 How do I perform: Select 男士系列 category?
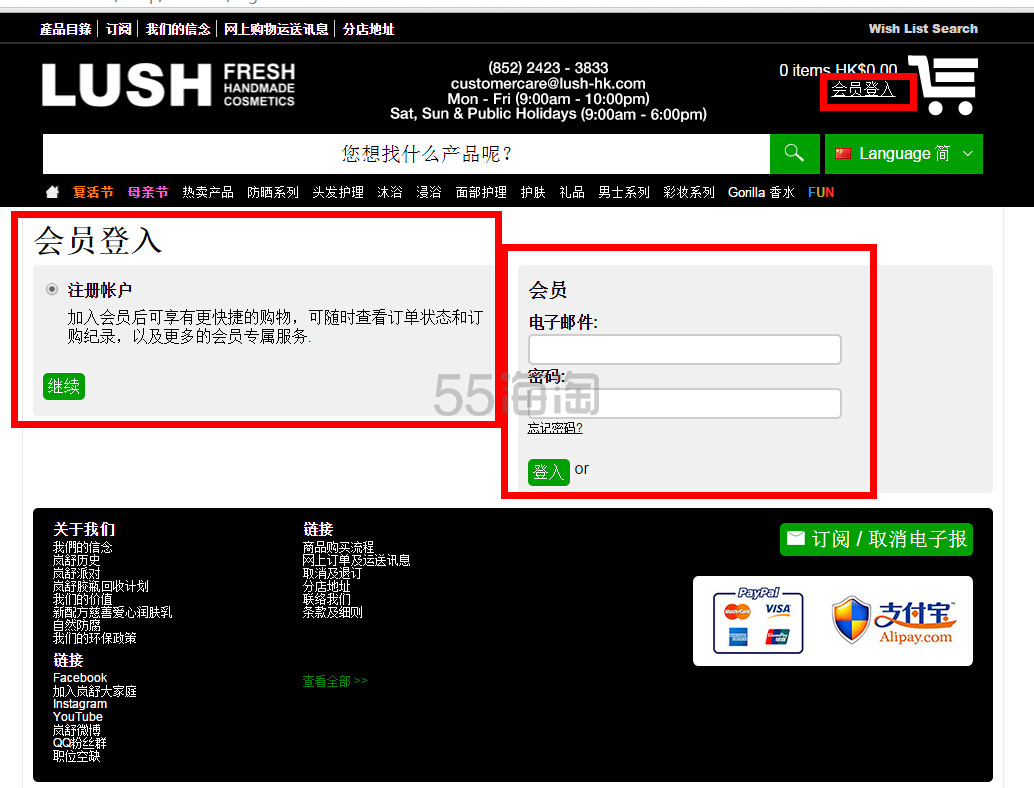coord(624,192)
